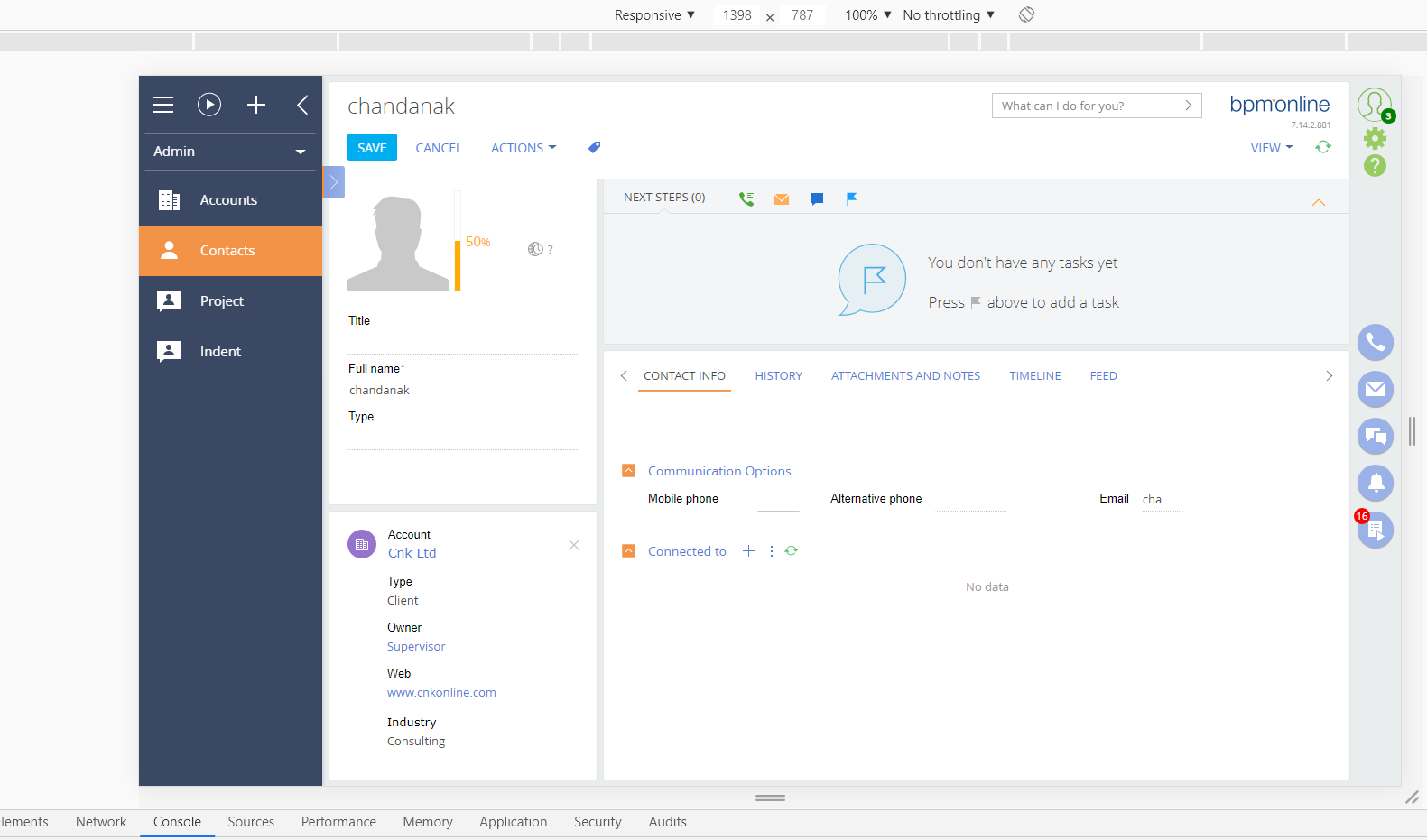The width and height of the screenshot is (1427, 840).
Task: Refresh the Connected to detail
Action: click(x=792, y=550)
